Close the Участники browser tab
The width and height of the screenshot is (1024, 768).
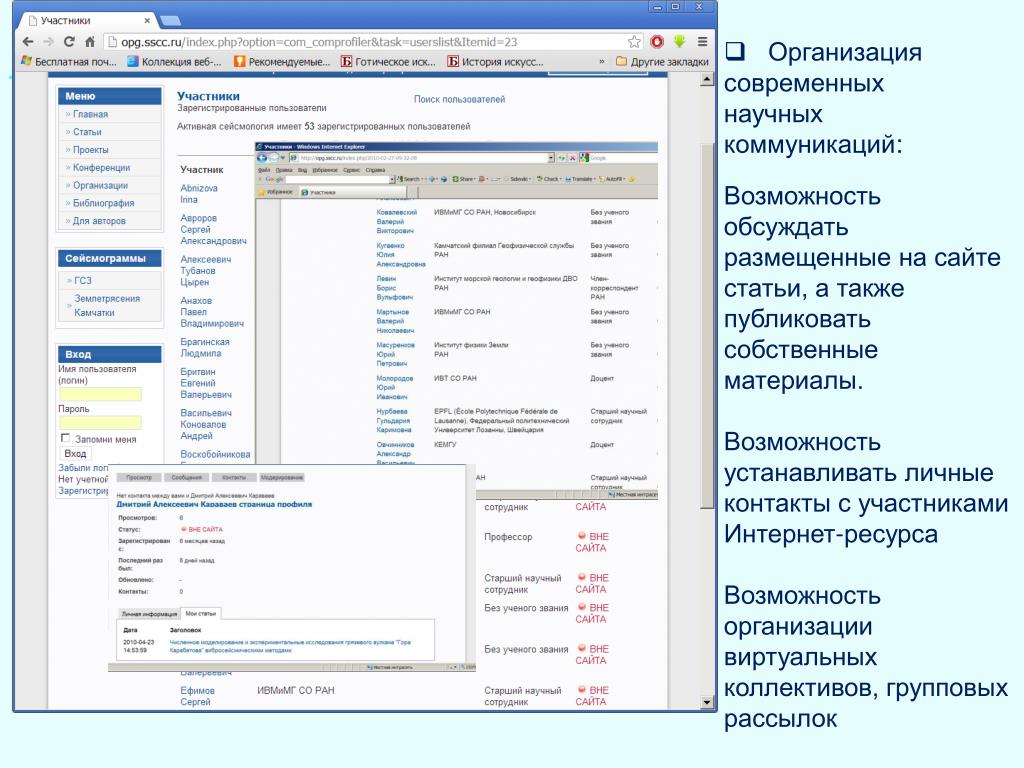[x=147, y=21]
